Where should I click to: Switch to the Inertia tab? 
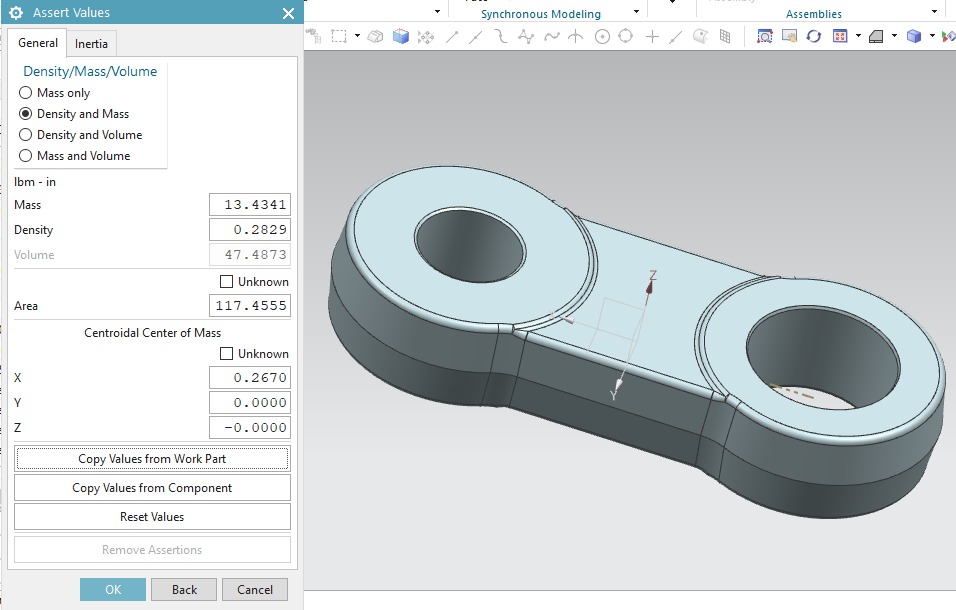[91, 44]
